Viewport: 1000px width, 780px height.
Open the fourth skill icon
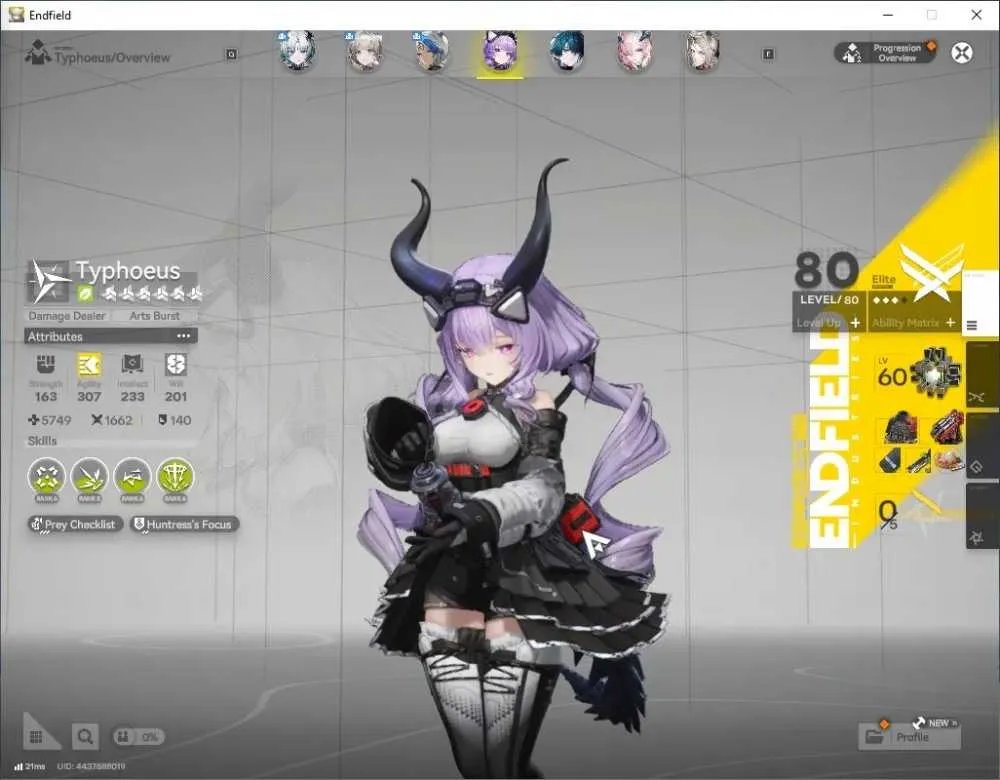[175, 477]
